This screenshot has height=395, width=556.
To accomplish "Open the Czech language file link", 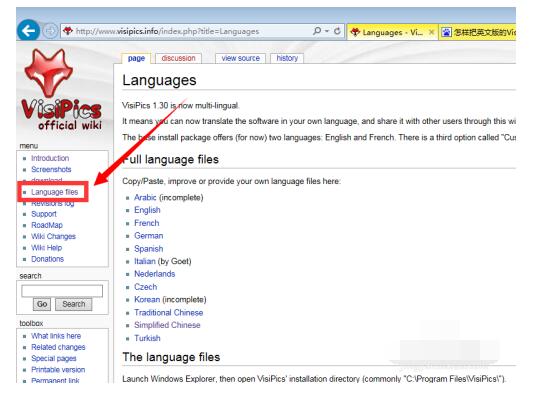I will [145, 287].
